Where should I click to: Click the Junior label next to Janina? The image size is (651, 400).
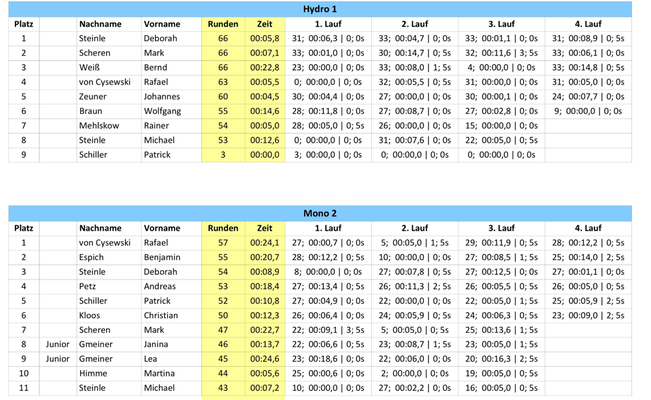point(58,344)
